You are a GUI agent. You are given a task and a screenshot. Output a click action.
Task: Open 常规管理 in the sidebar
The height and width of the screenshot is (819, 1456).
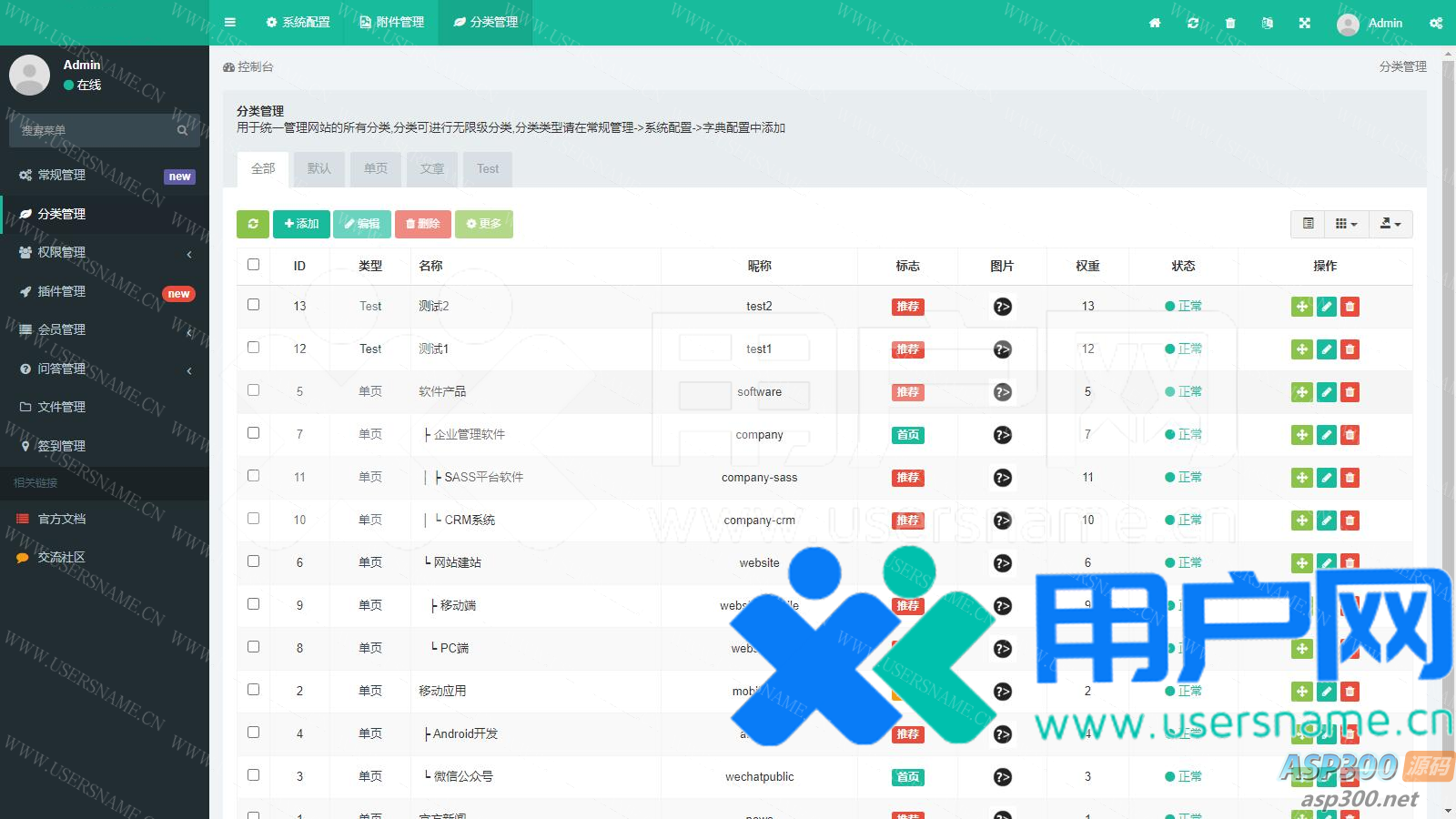click(105, 175)
